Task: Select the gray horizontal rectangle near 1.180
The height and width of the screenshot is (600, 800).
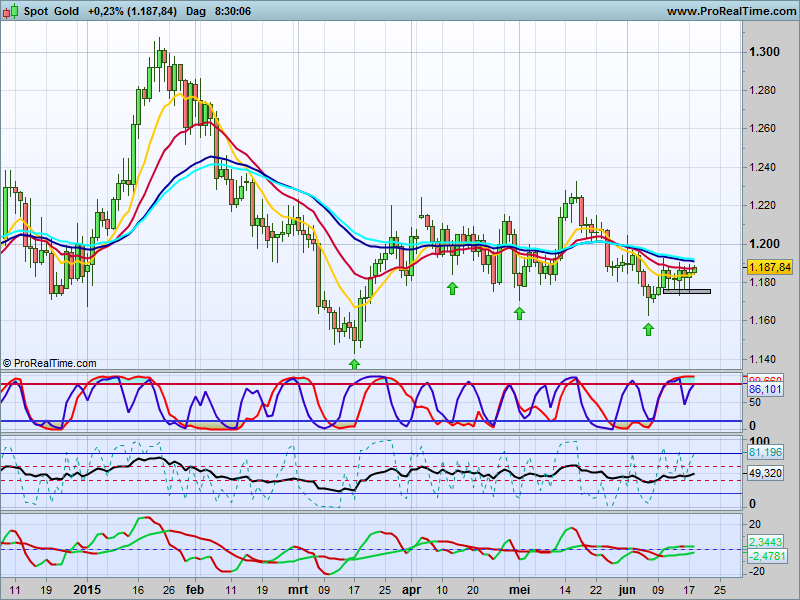Action: click(687, 291)
